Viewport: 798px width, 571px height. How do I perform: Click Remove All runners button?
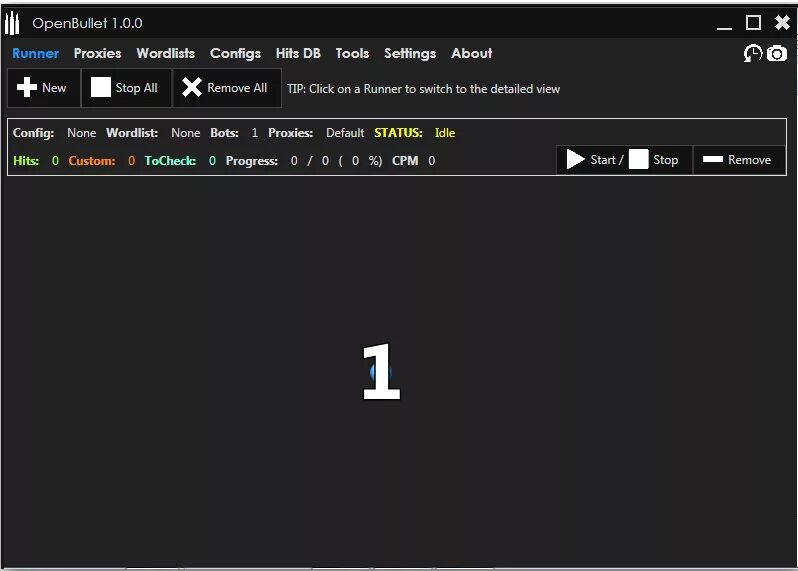[x=227, y=88]
